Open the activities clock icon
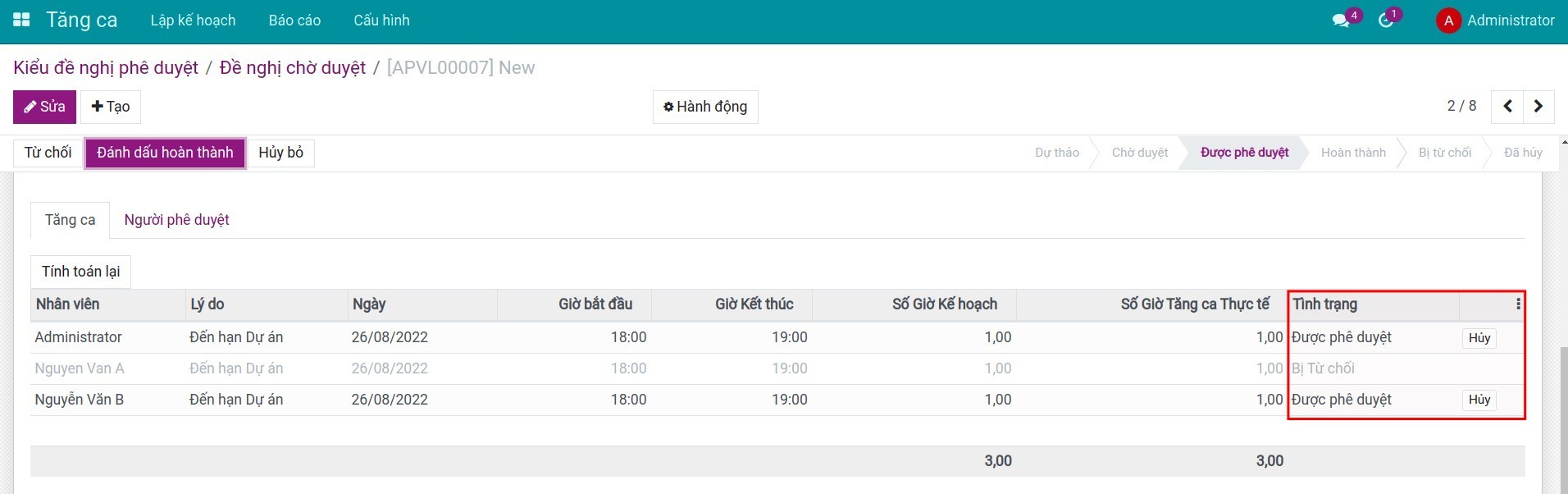 tap(1386, 21)
